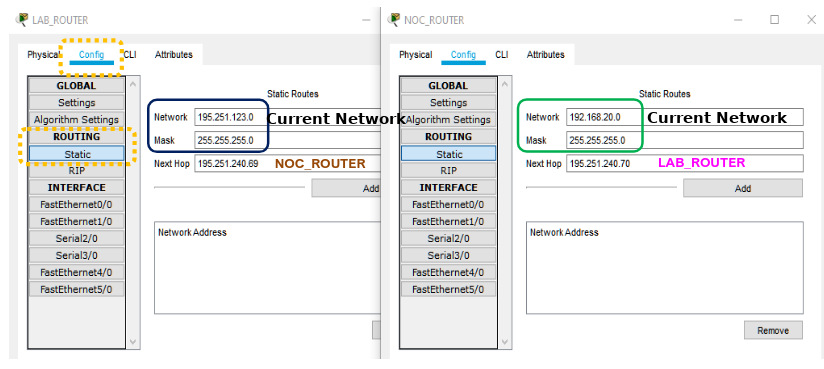Select Static routing in LAB_ROUTER sidebar
This screenshot has width=824, height=369.
[77, 154]
